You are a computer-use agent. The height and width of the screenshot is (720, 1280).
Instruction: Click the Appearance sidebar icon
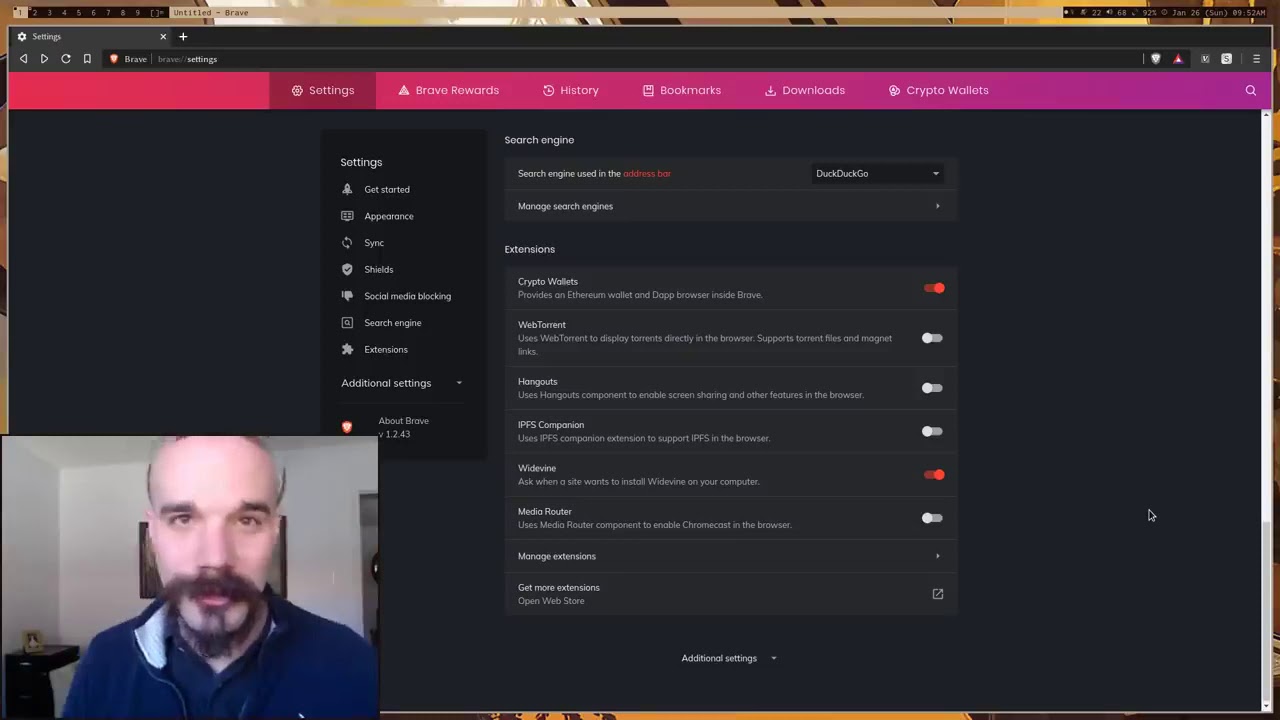click(347, 216)
